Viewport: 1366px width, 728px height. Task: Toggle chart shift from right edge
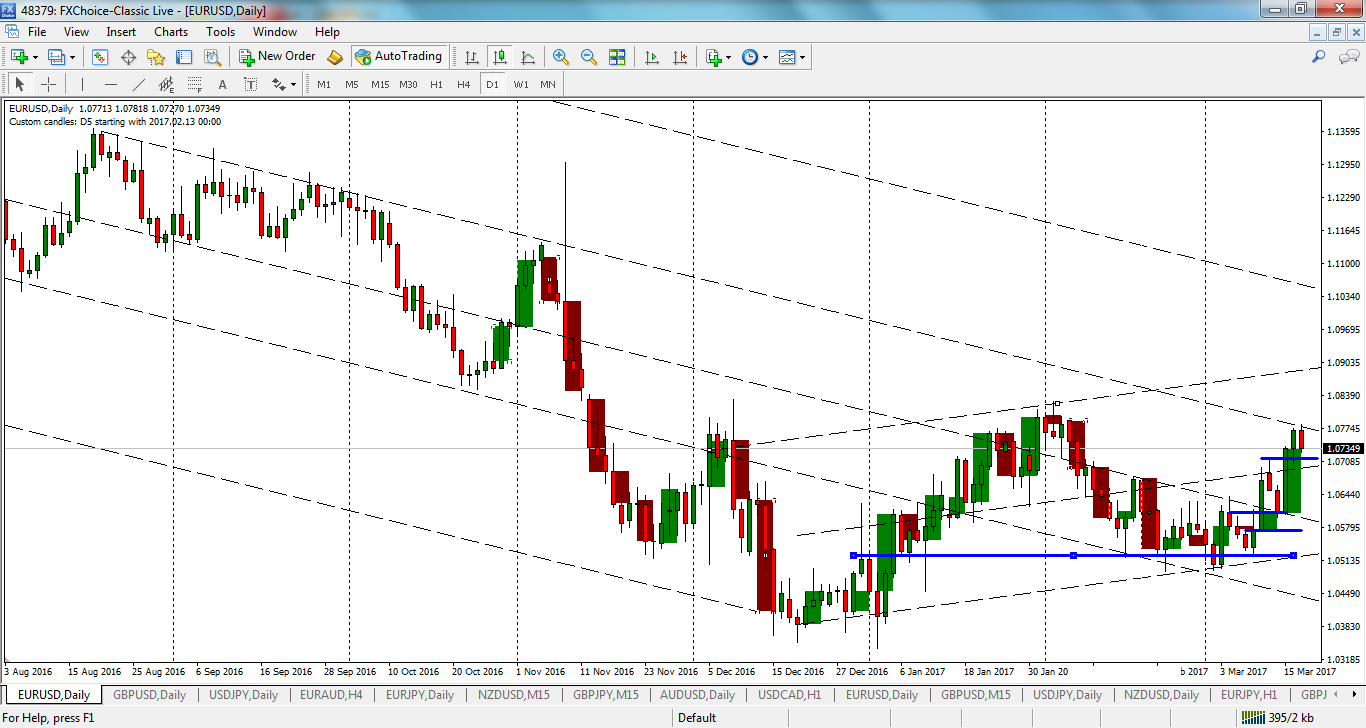[681, 56]
